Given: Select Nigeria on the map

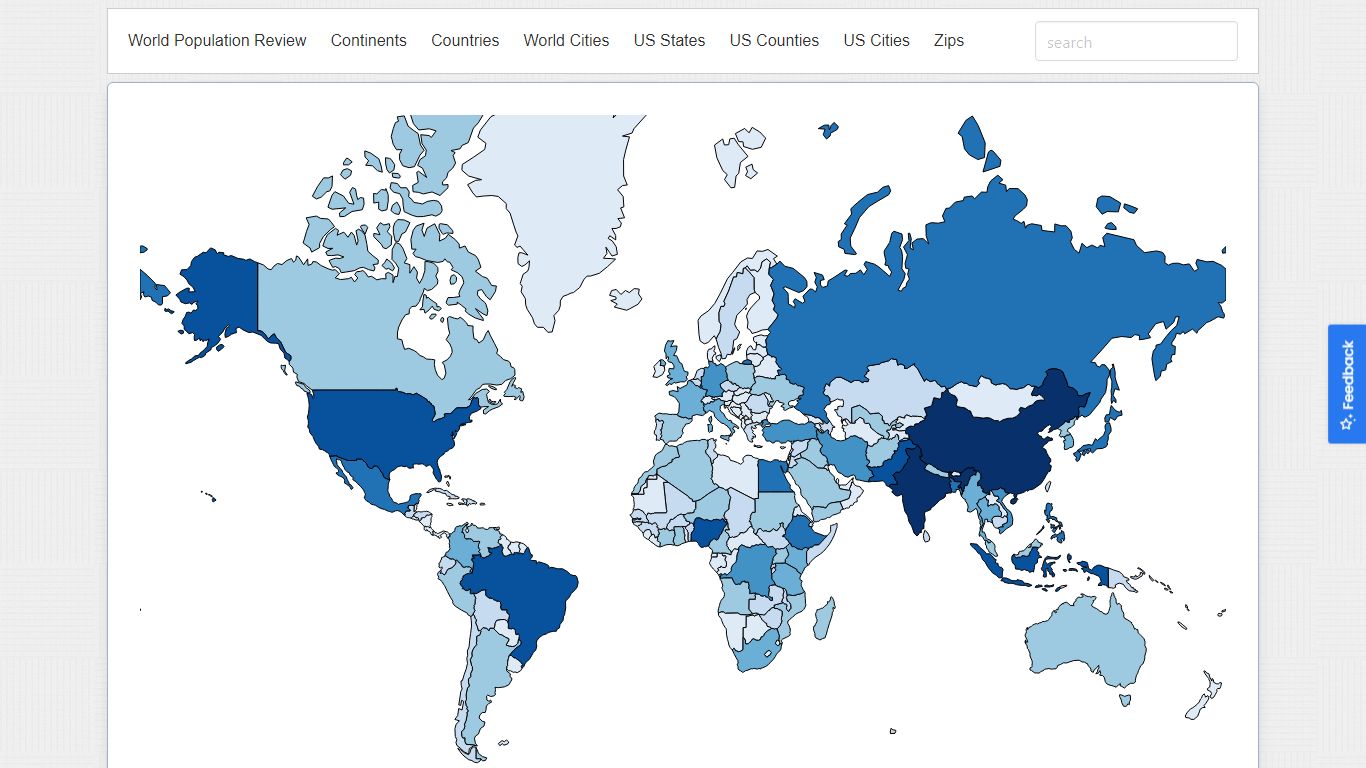Looking at the screenshot, I should point(706,533).
